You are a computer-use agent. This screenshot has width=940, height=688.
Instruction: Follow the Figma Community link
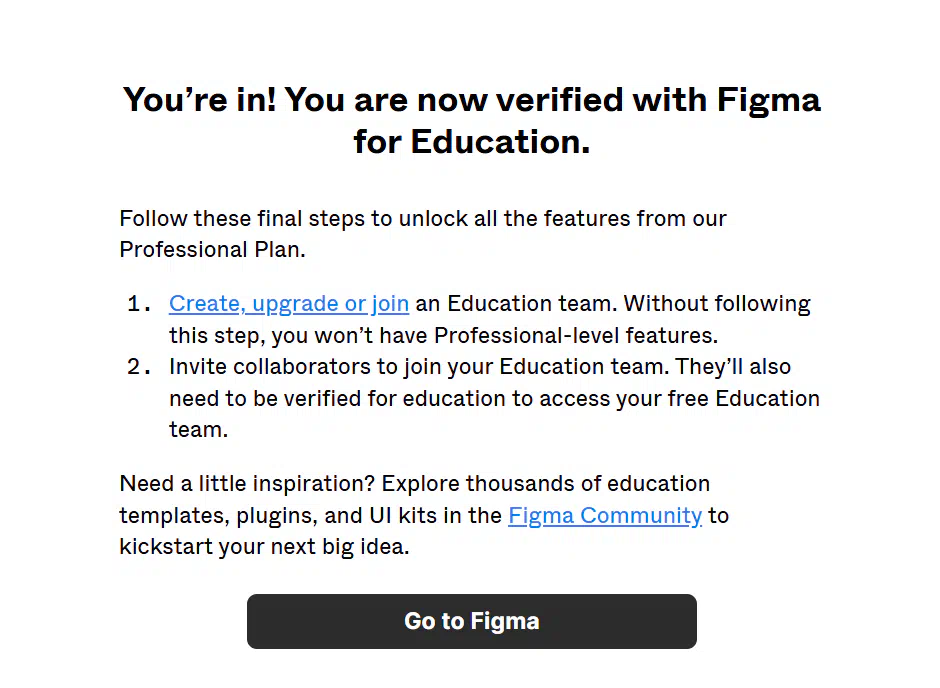coord(605,515)
